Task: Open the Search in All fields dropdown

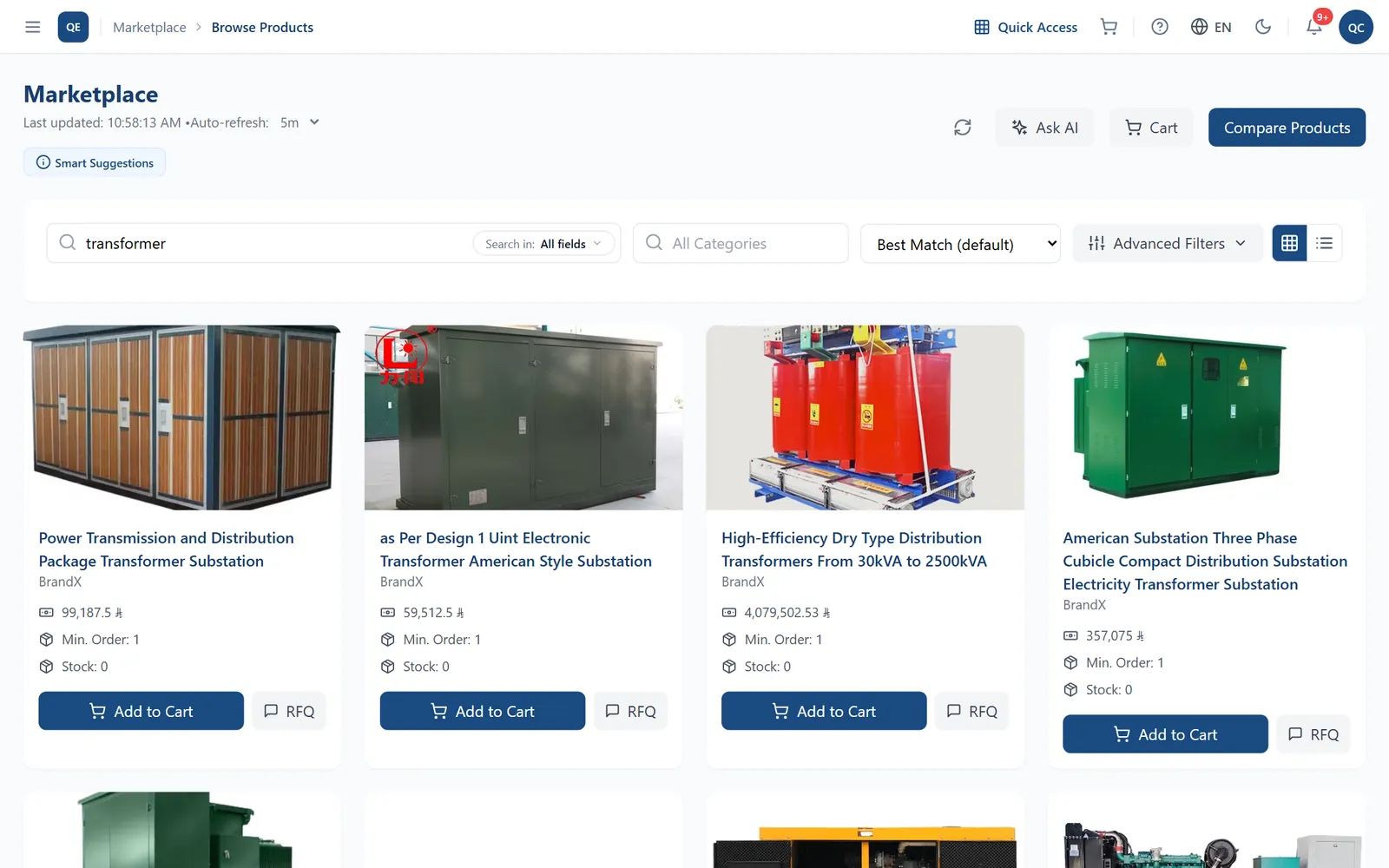Action: (543, 244)
